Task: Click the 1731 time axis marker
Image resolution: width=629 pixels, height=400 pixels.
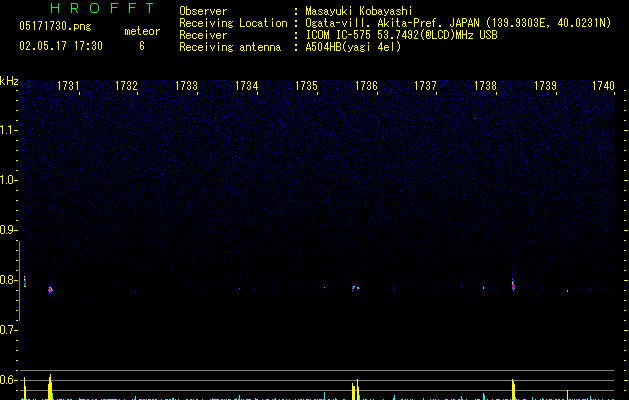Action: pyautogui.click(x=68, y=86)
